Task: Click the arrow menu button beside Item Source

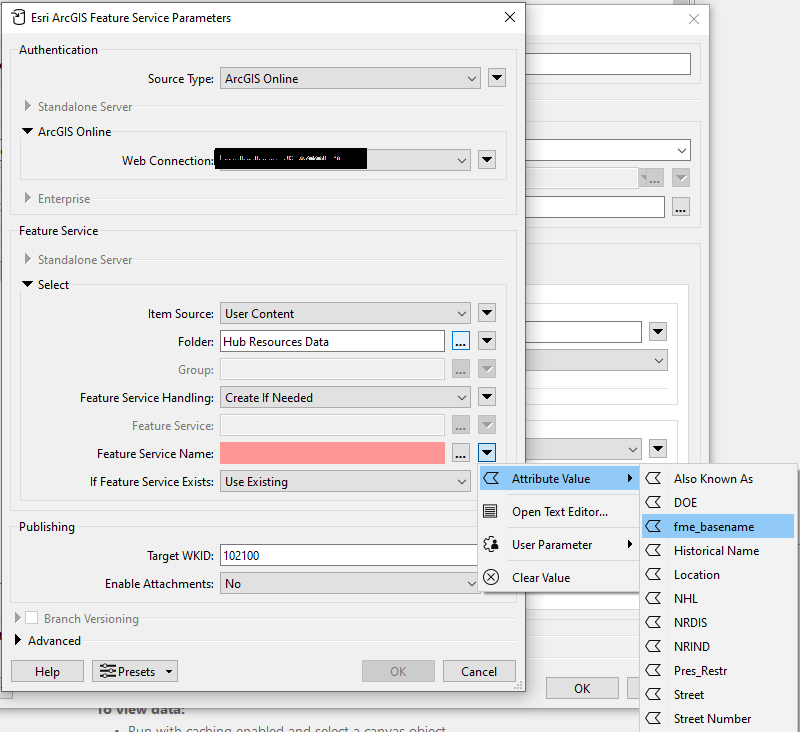Action: 487,313
